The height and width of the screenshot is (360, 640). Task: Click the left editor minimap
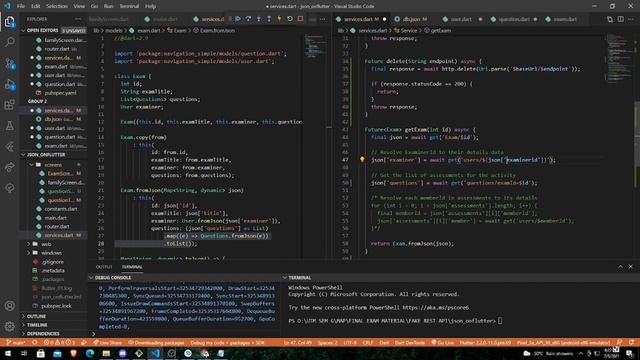tap(316, 47)
